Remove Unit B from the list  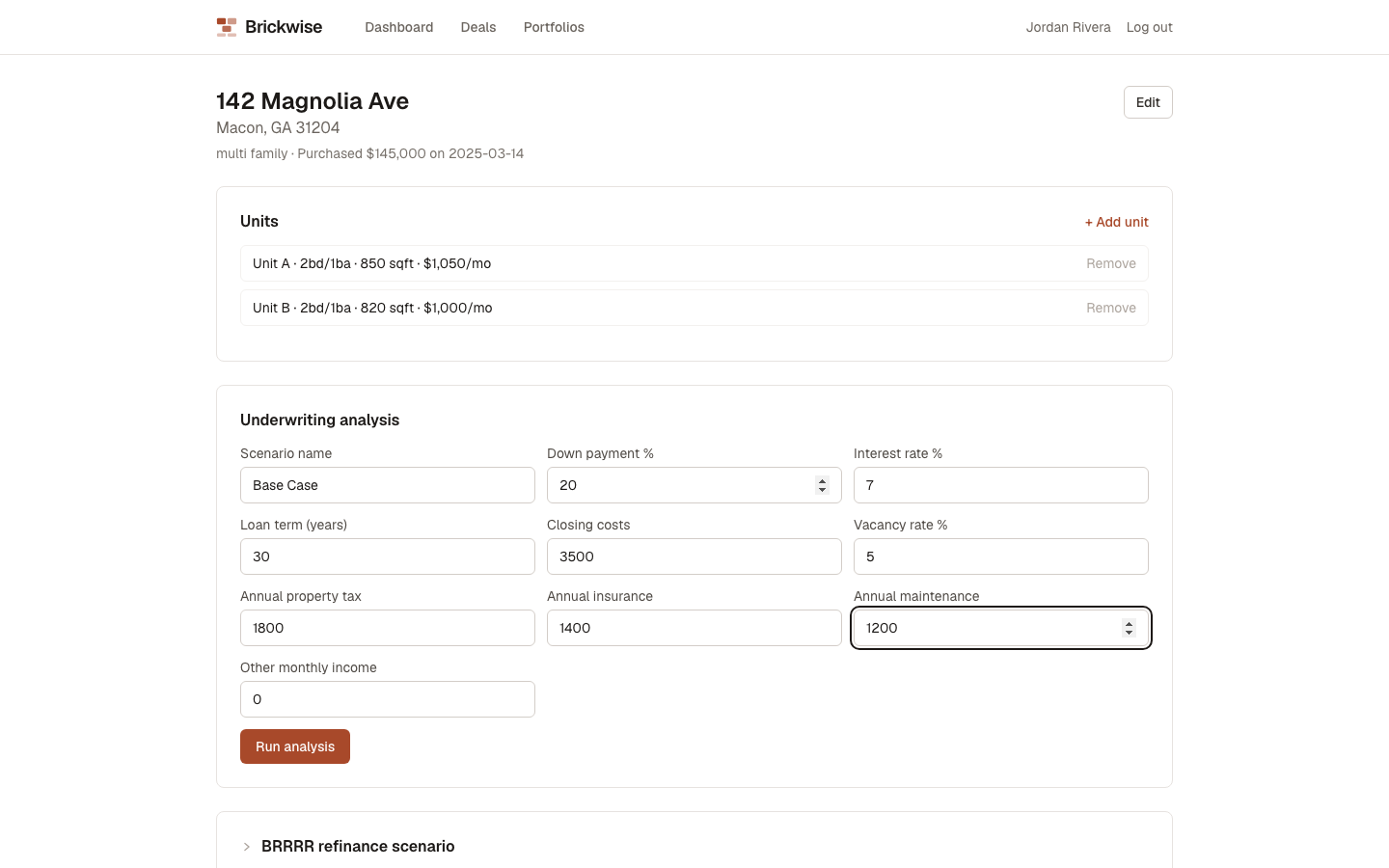click(1111, 308)
